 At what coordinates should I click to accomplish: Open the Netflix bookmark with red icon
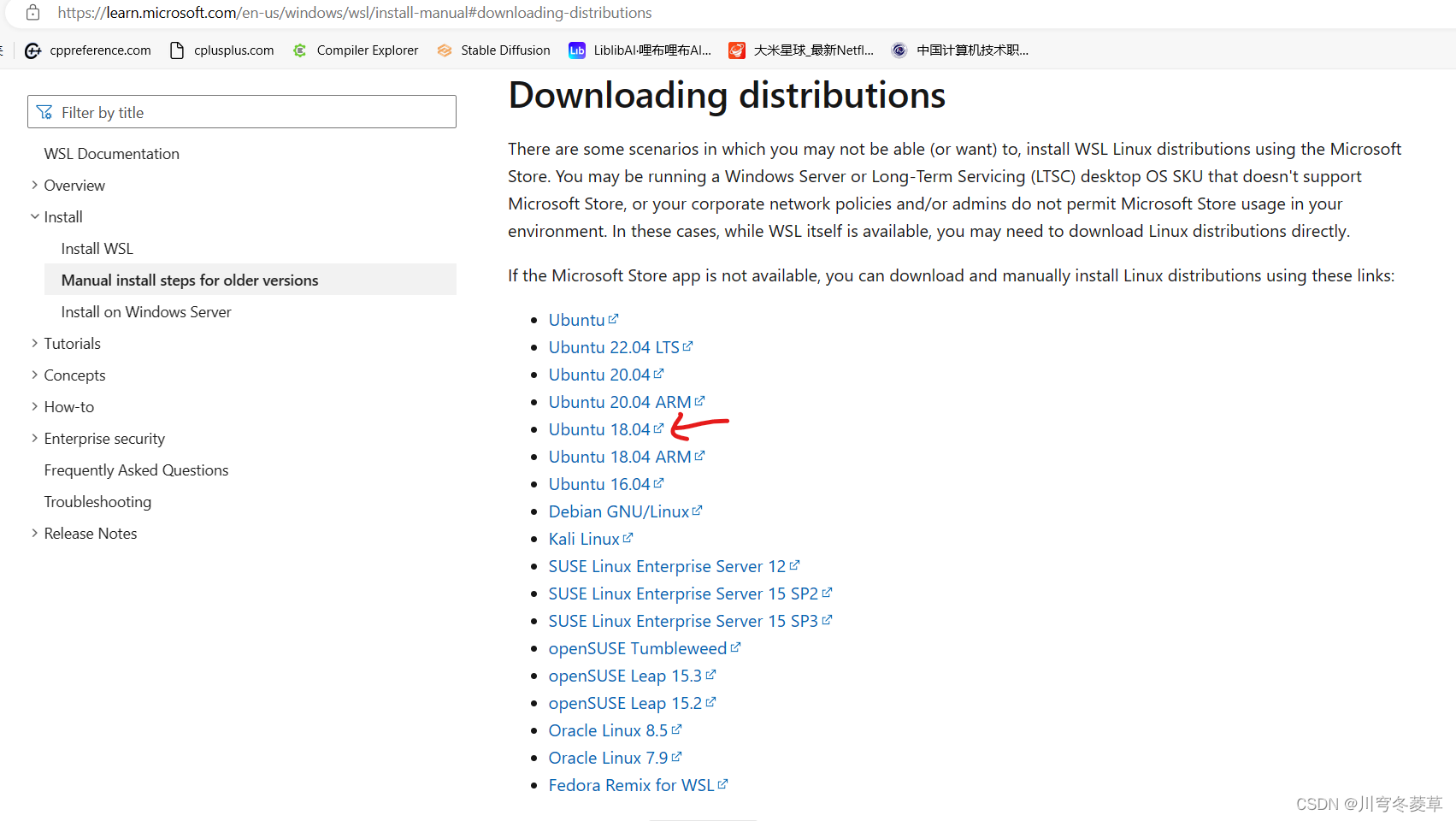pyautogui.click(x=801, y=50)
